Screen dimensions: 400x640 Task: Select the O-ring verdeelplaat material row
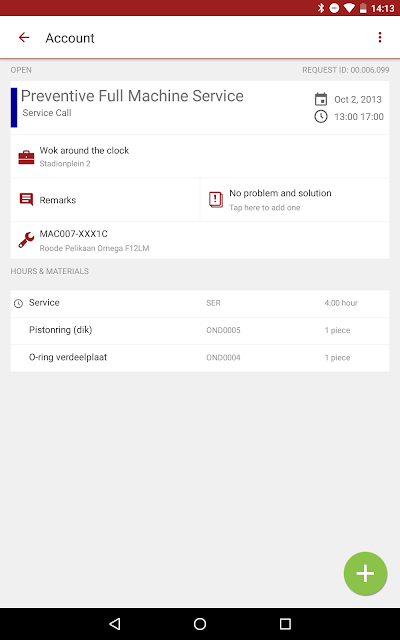[x=200, y=358]
